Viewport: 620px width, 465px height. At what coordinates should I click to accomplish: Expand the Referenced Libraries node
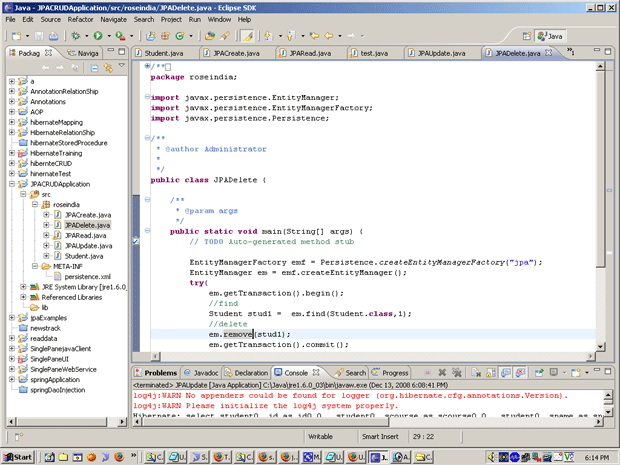click(x=24, y=297)
